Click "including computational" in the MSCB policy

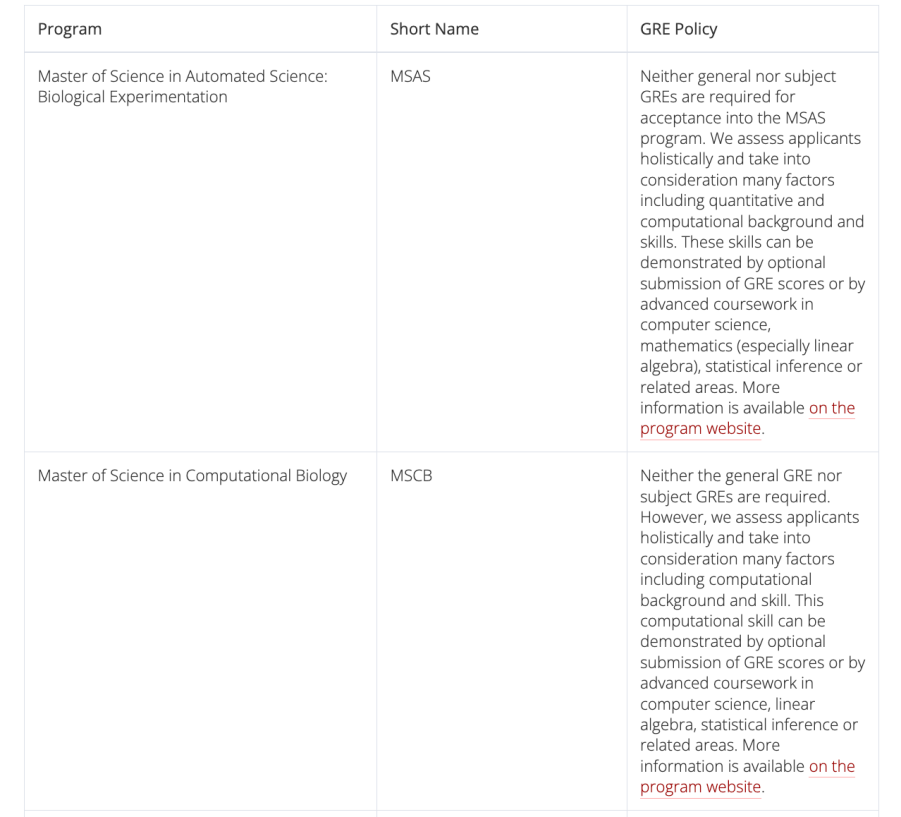[726, 579]
